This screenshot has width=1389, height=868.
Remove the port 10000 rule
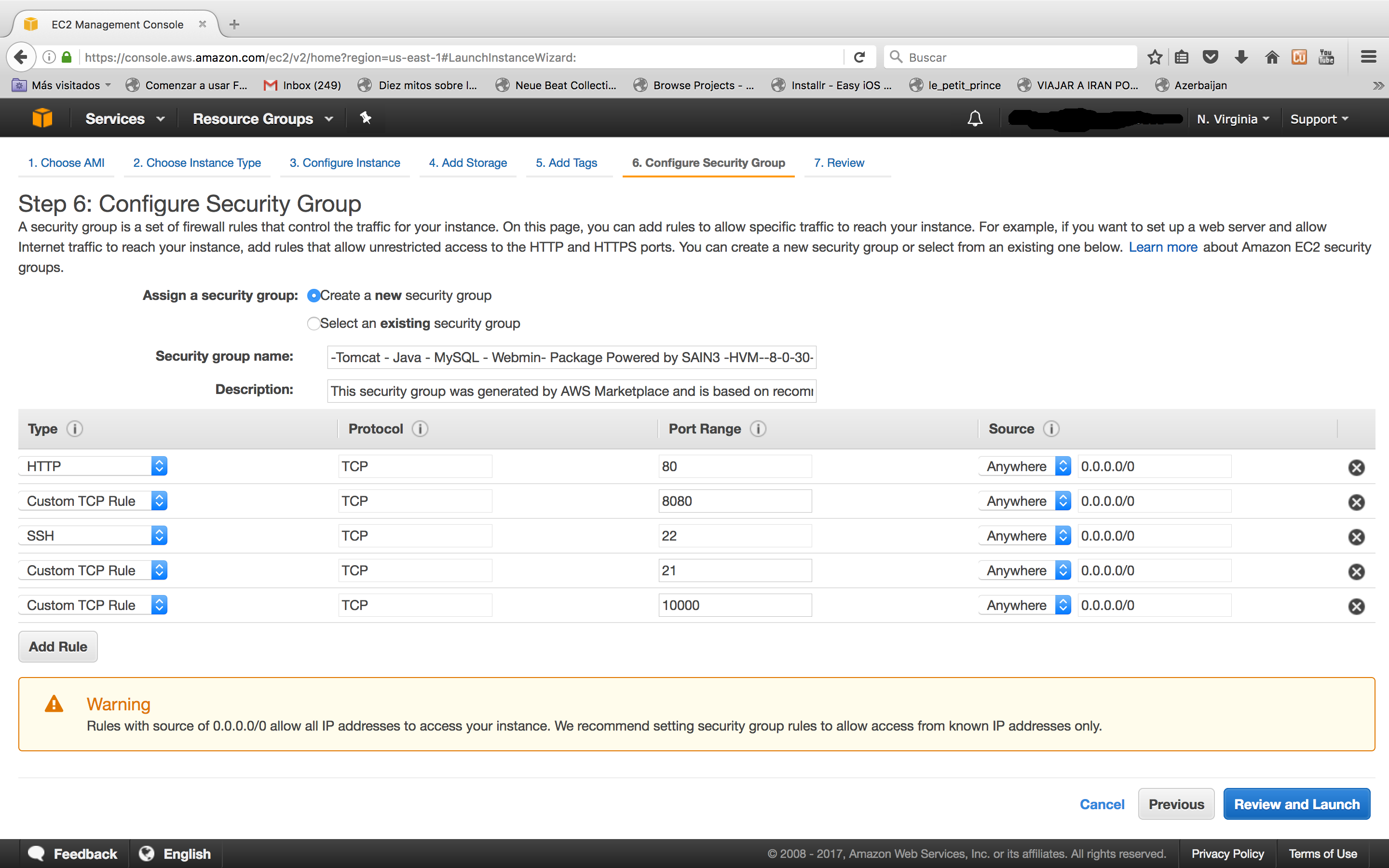click(1356, 606)
